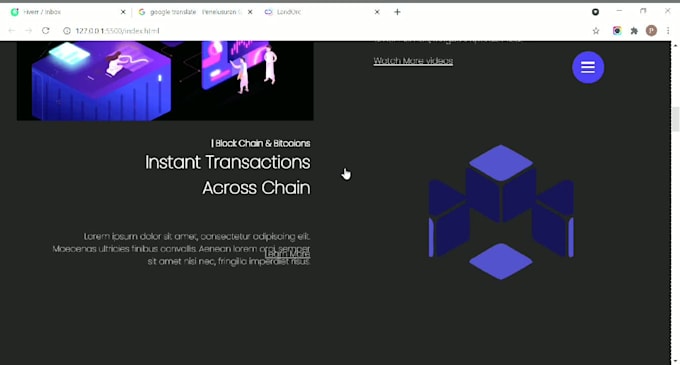Focus the address bar showing 127.0.0.1:5500/index.html

[325, 31]
